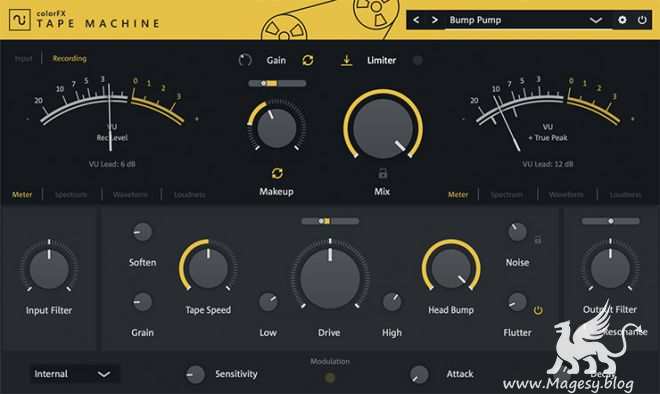The height and width of the screenshot is (394, 660).
Task: Click the Noise knob
Action: (517, 232)
